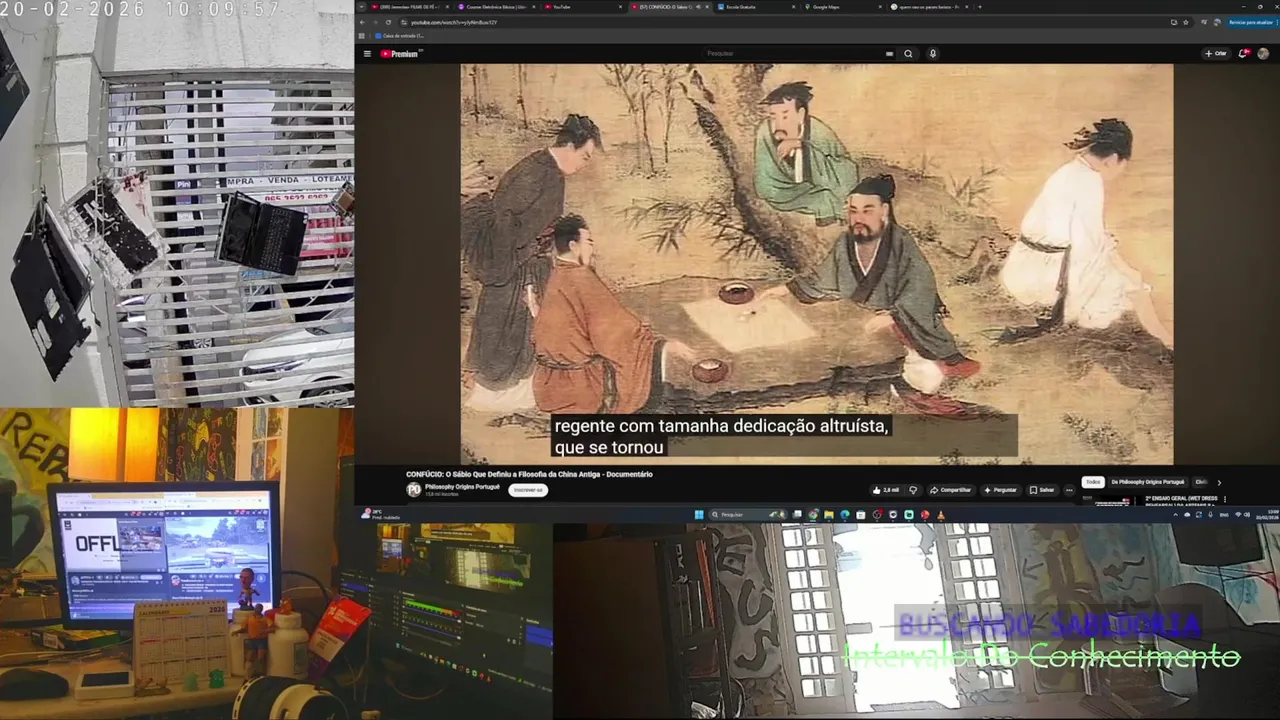Click the Windows taskbar Pesquisar box
Image resolution: width=1280 pixels, height=720 pixels.
tap(747, 515)
